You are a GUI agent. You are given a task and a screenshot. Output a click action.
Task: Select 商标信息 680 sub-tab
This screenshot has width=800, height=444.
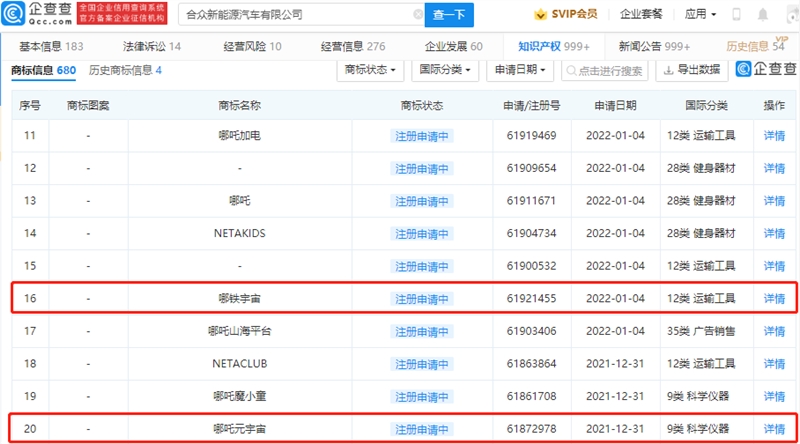pos(43,70)
